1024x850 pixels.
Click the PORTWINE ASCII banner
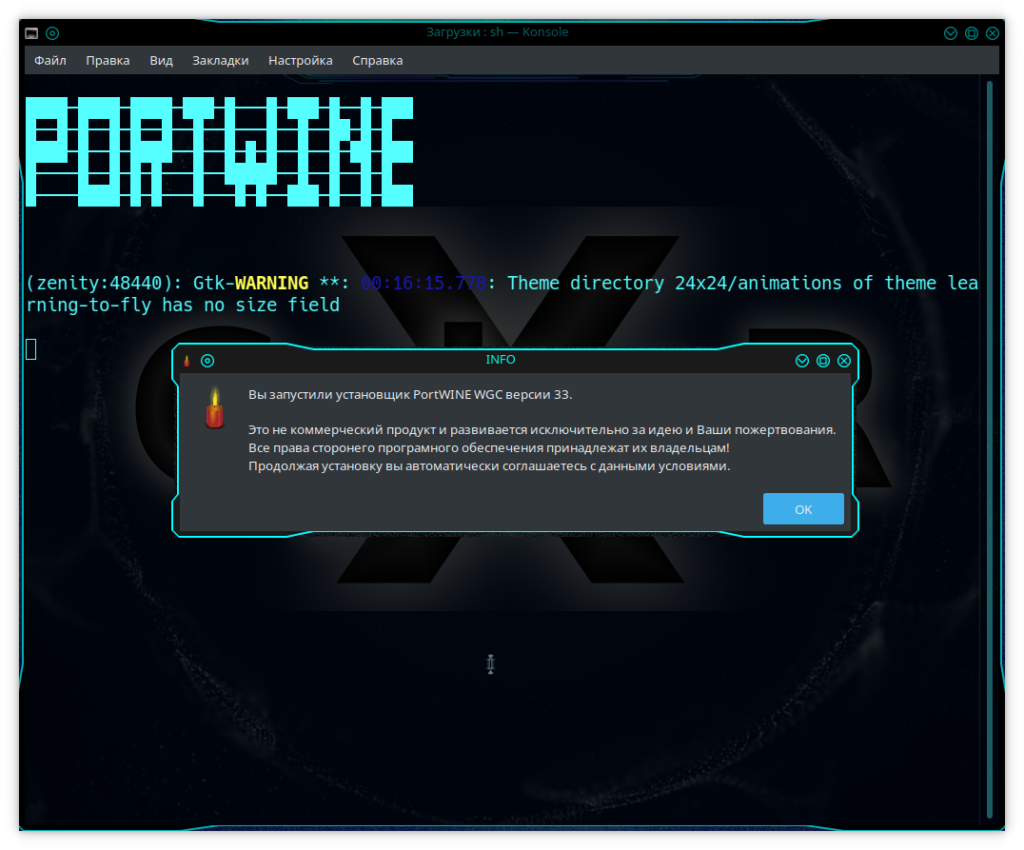click(219, 152)
